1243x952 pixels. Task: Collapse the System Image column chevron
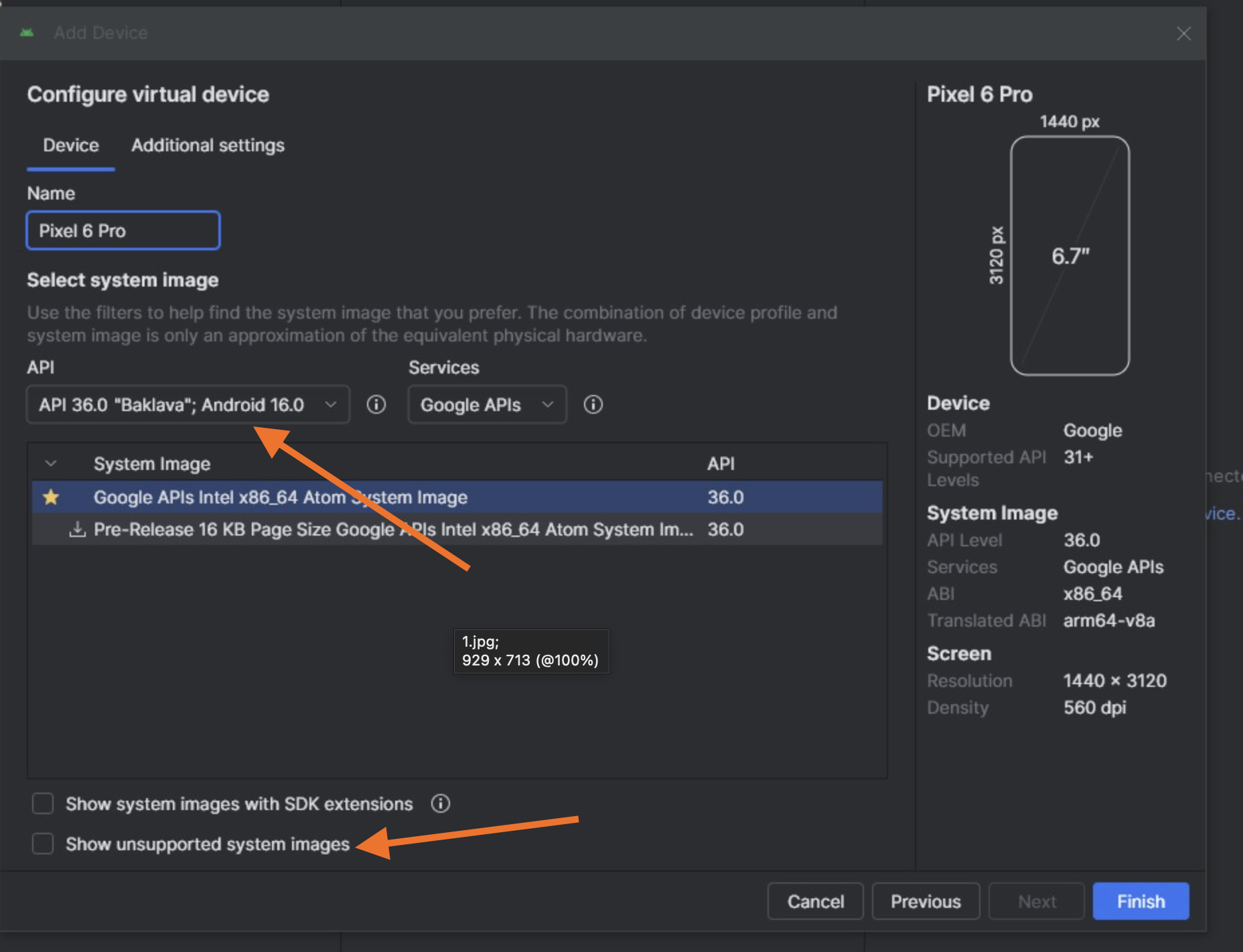tap(51, 463)
